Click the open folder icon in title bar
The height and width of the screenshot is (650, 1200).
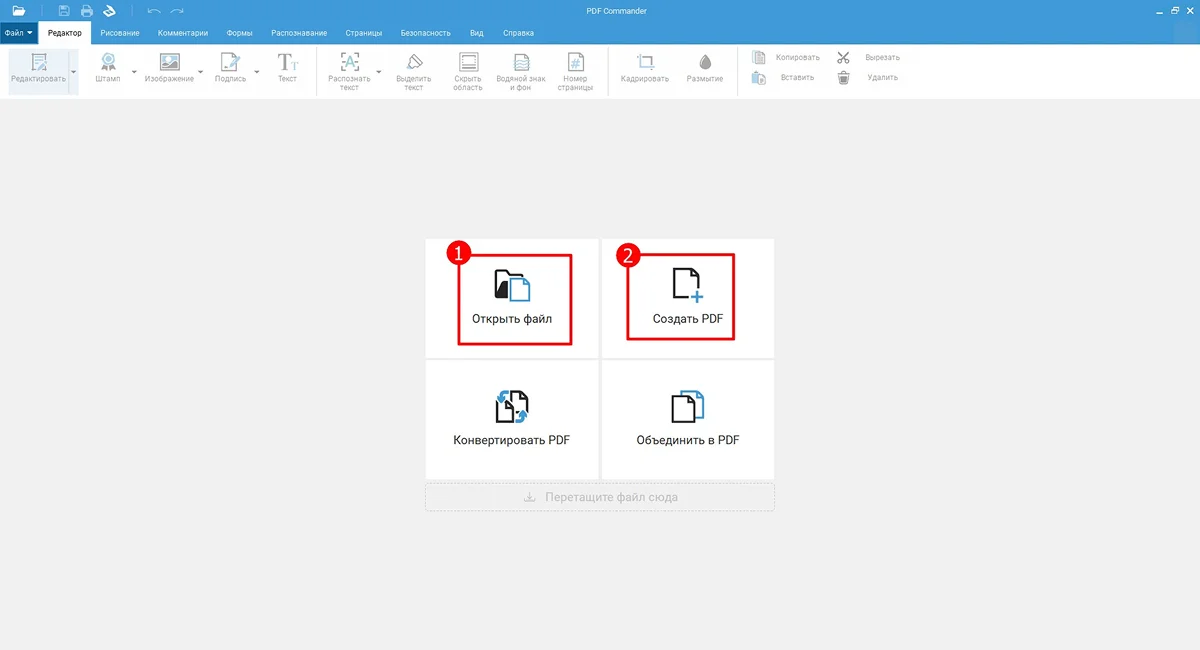[18, 10]
